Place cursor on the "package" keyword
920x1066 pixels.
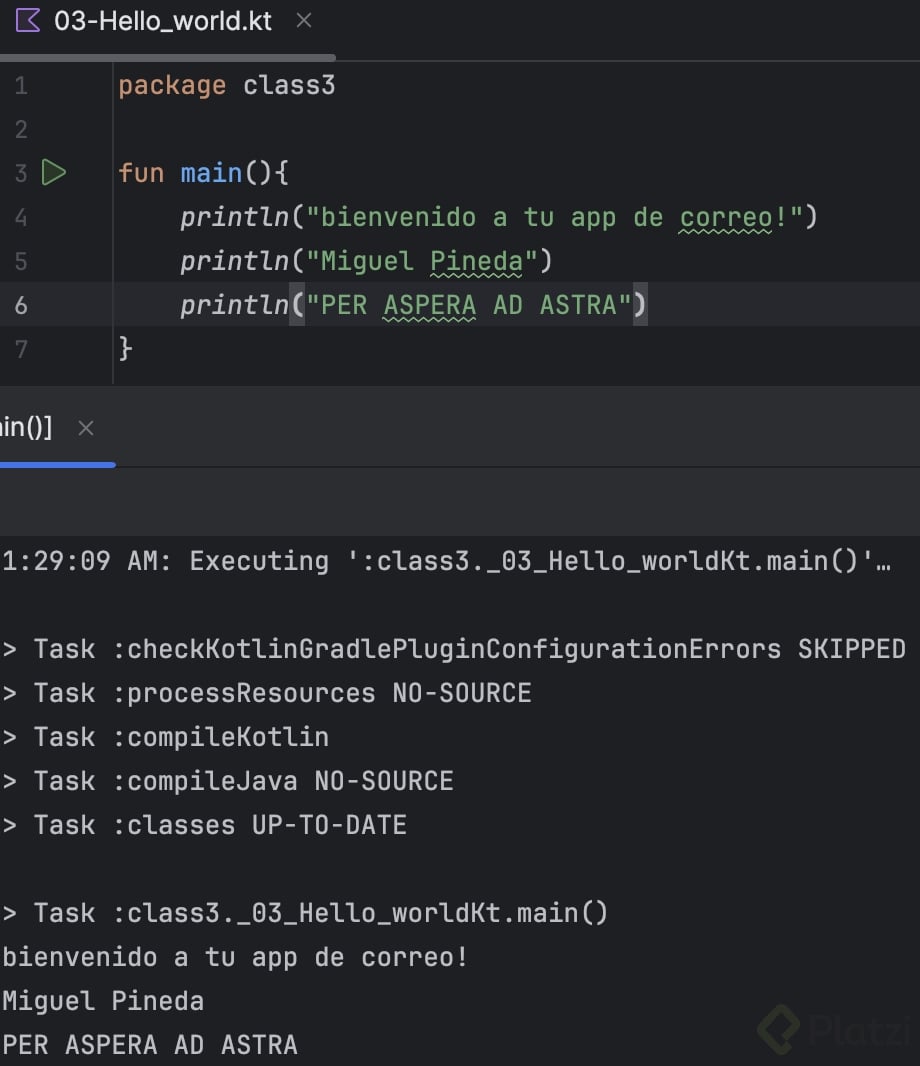tap(172, 86)
